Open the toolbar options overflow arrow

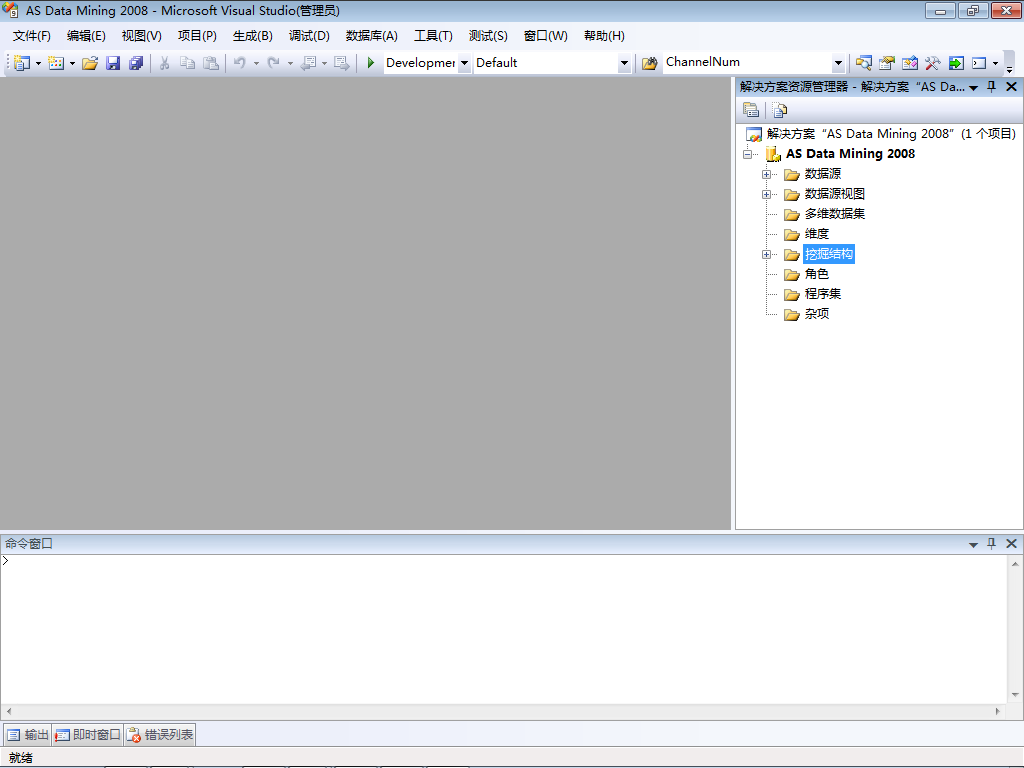click(x=1010, y=68)
